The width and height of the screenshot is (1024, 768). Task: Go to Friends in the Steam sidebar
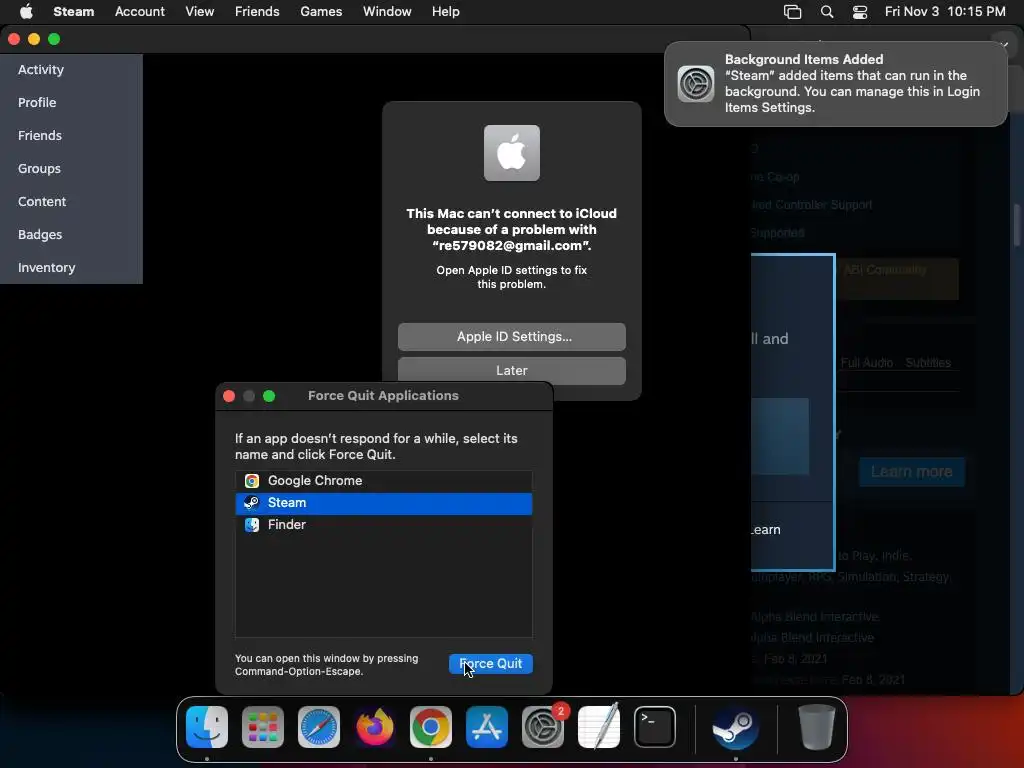40,136
